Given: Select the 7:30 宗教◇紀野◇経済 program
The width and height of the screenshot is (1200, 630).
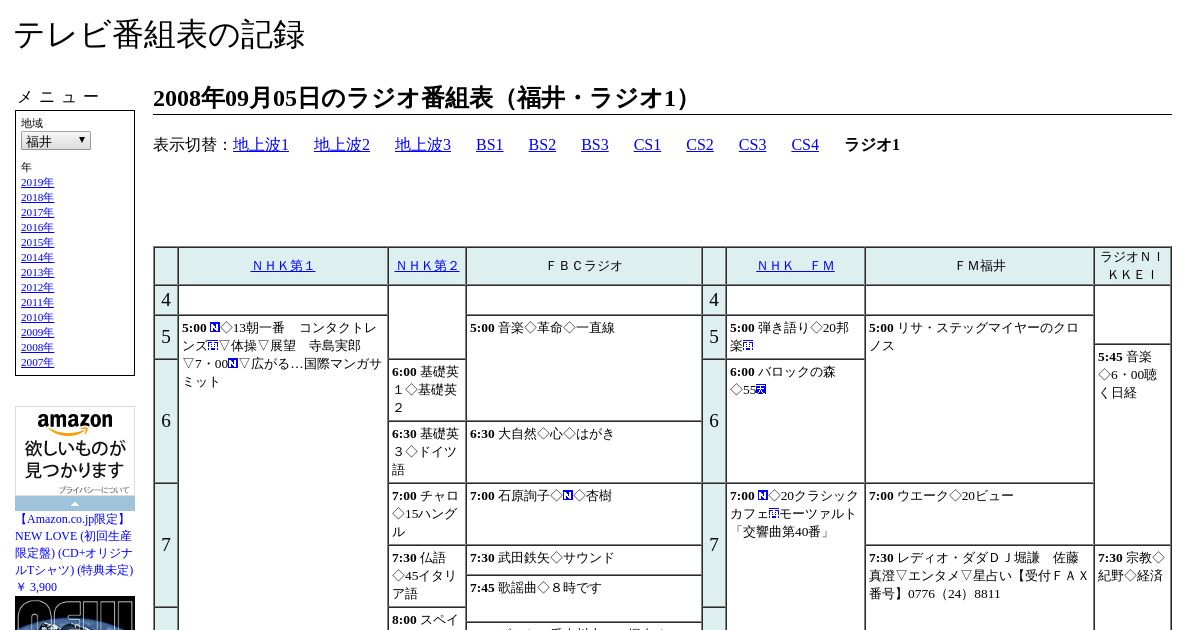Looking at the screenshot, I should (1132, 588).
